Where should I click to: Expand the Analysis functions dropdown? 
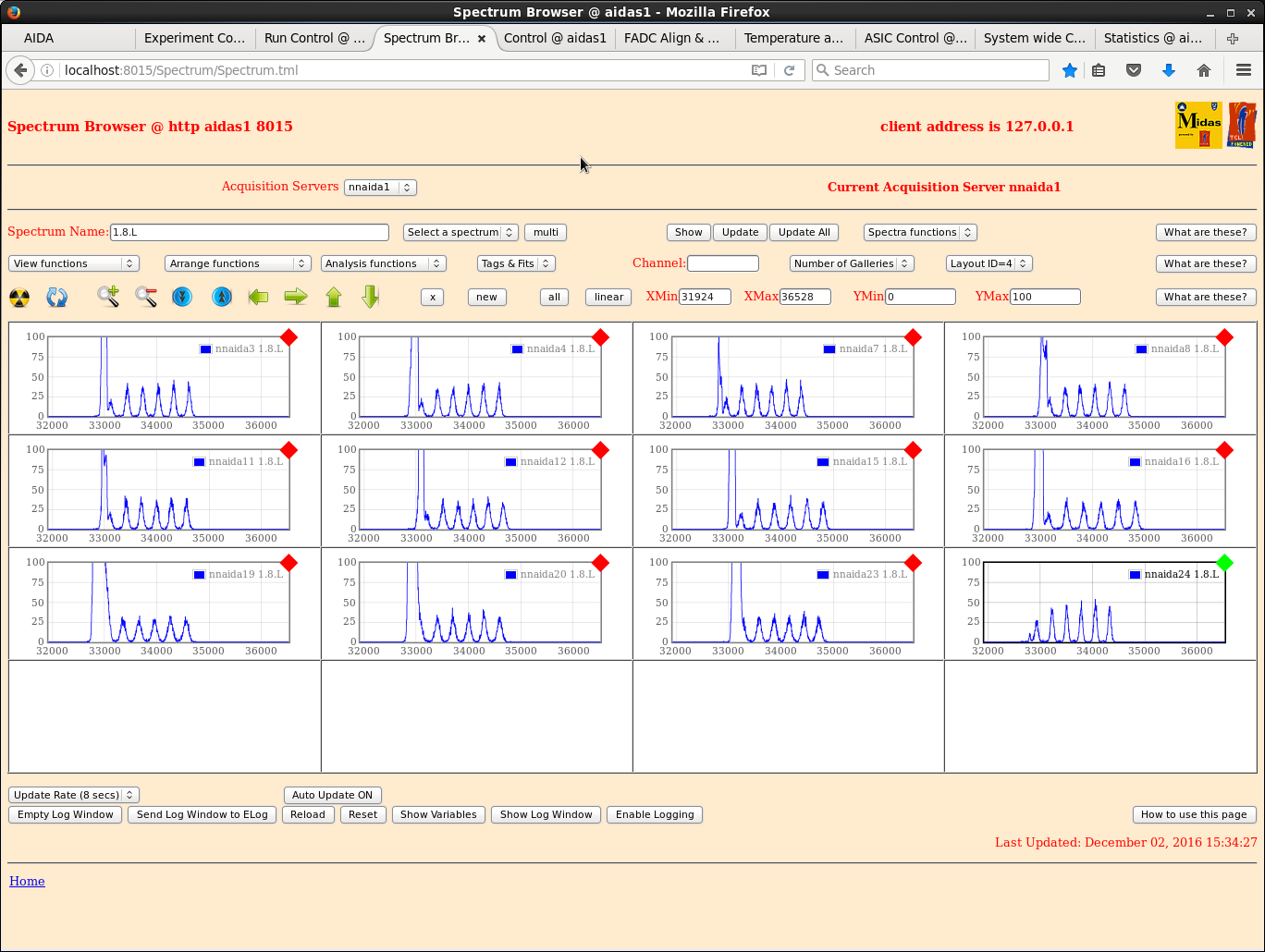(383, 263)
